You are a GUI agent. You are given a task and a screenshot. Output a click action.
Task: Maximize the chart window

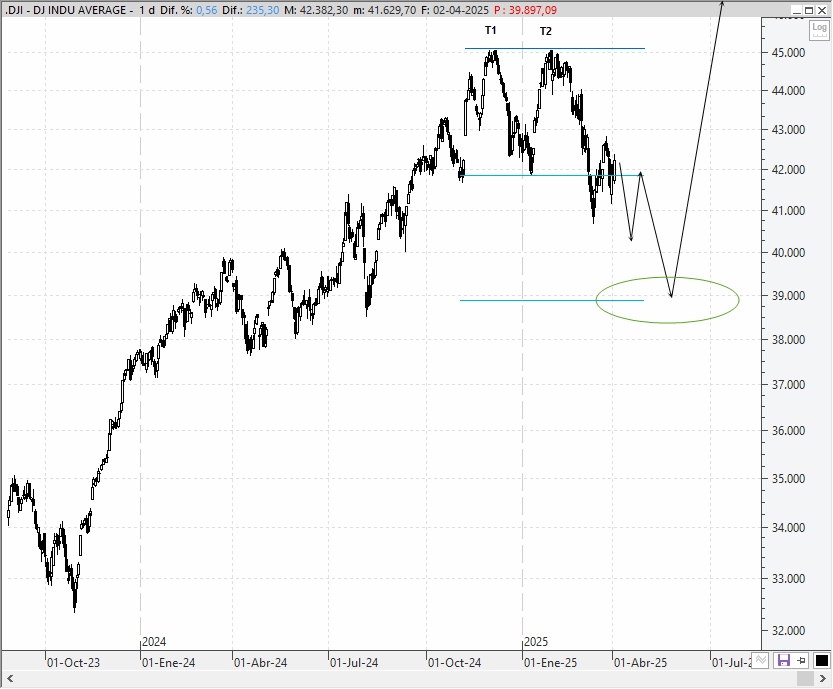(x=809, y=10)
